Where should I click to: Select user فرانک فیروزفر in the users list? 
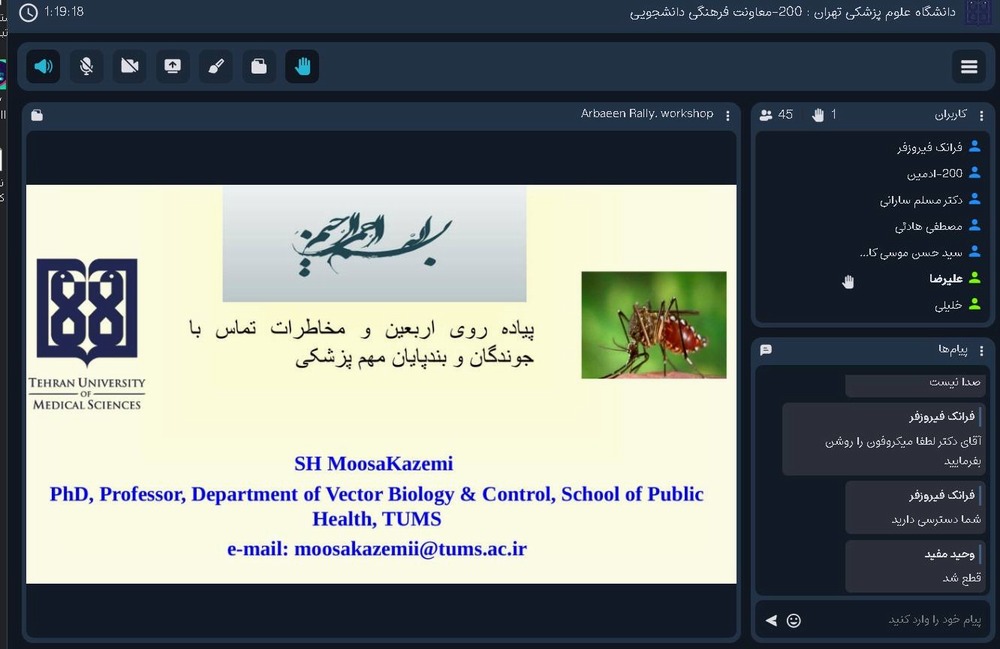[930, 147]
